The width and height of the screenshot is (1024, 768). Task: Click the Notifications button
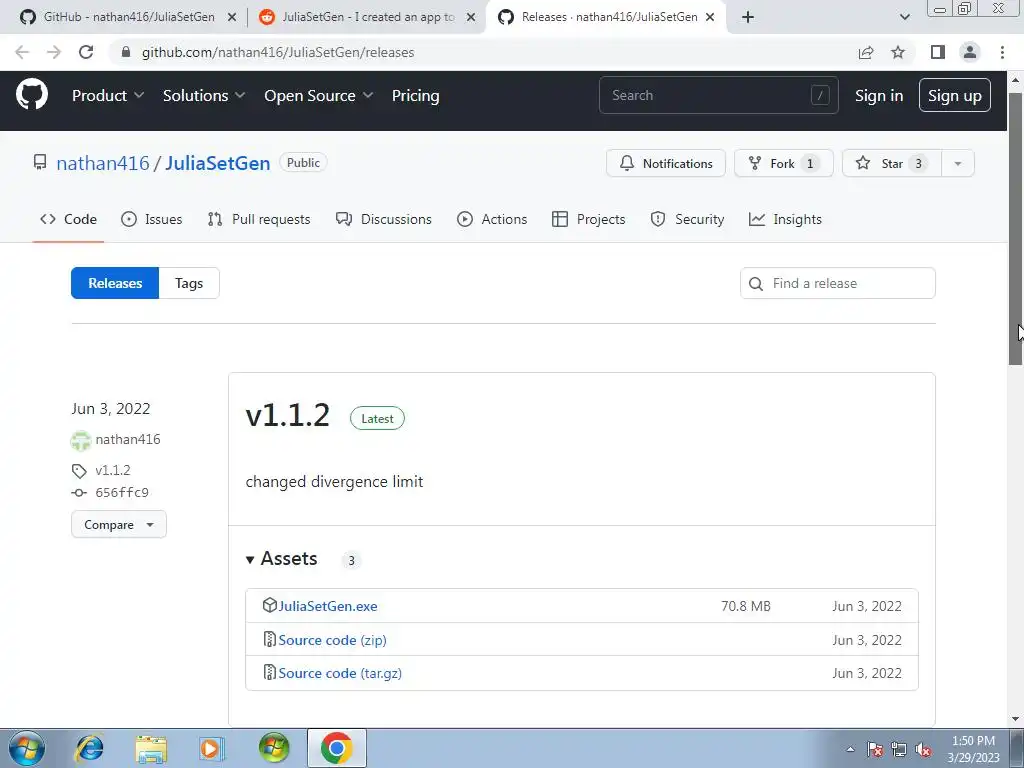point(665,163)
